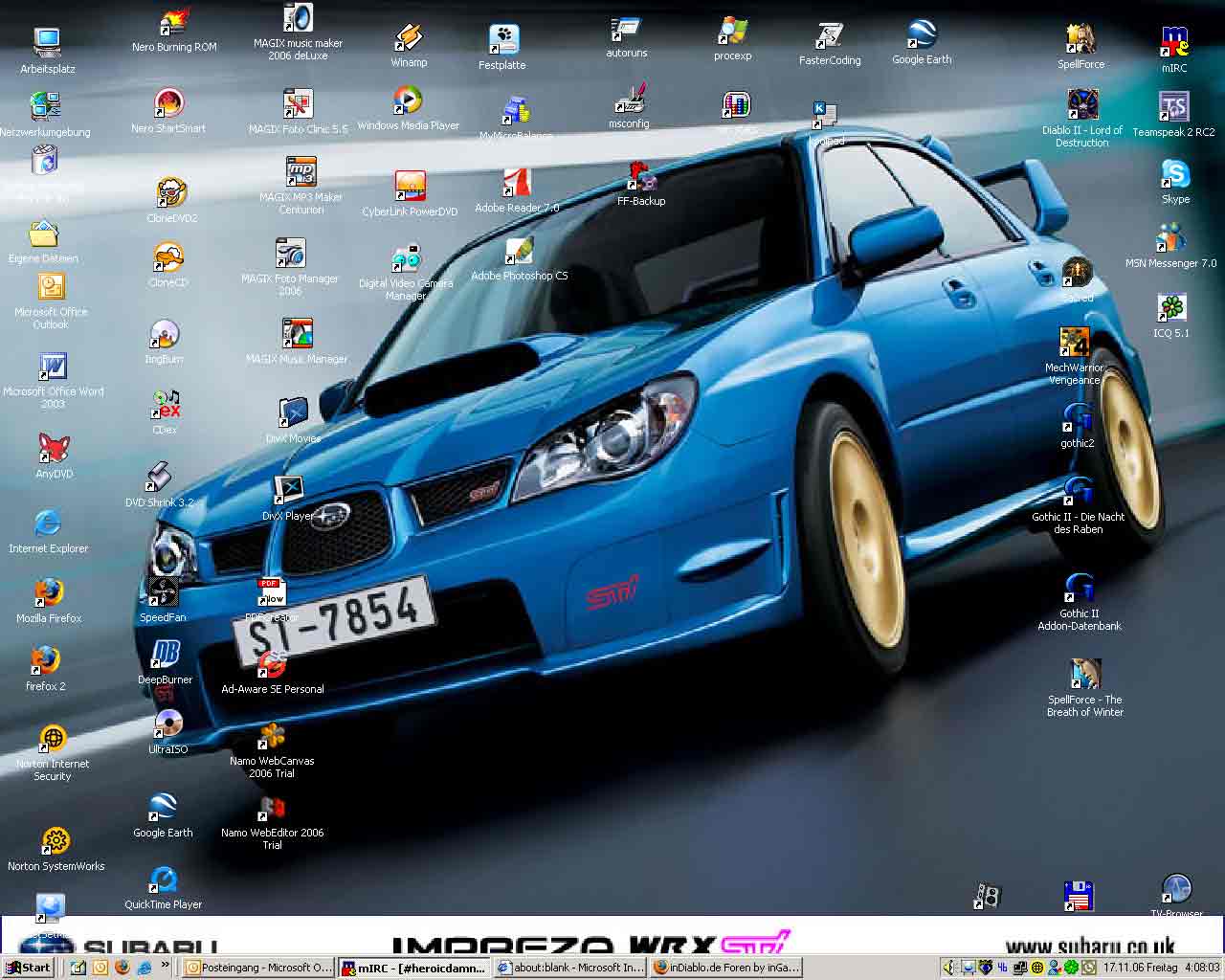
Task: Launch SpellForce game icon
Action: coord(1080,39)
